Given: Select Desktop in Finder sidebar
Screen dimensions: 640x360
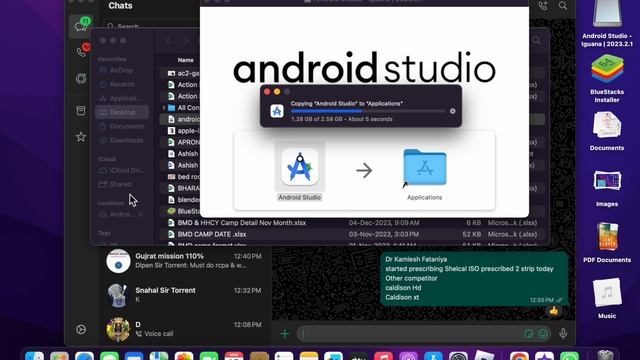Looking at the screenshot, I should 121,112.
